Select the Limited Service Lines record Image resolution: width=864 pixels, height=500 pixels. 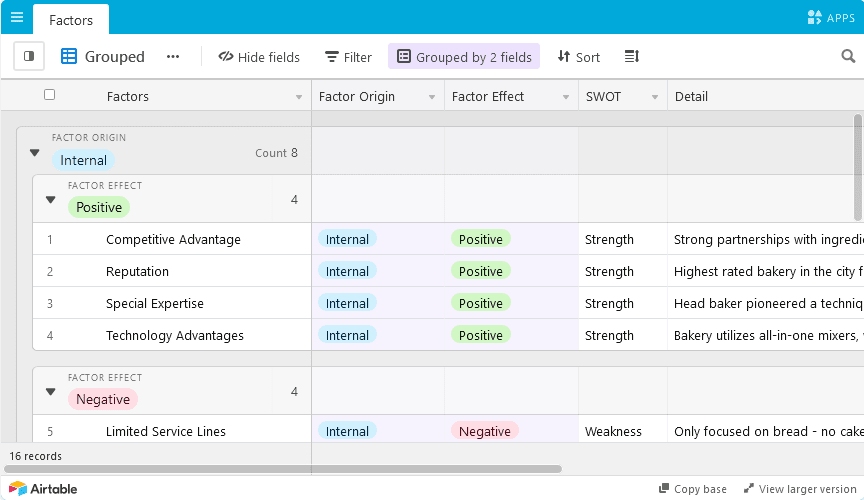pyautogui.click(x=166, y=431)
